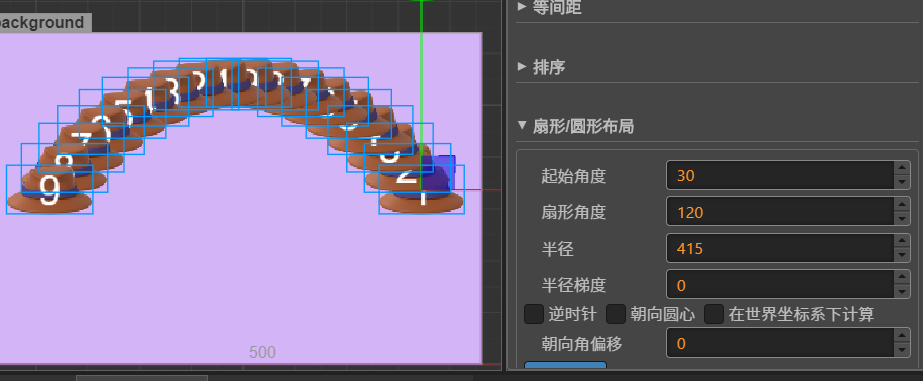Click the 起始角度 input field

click(x=781, y=175)
